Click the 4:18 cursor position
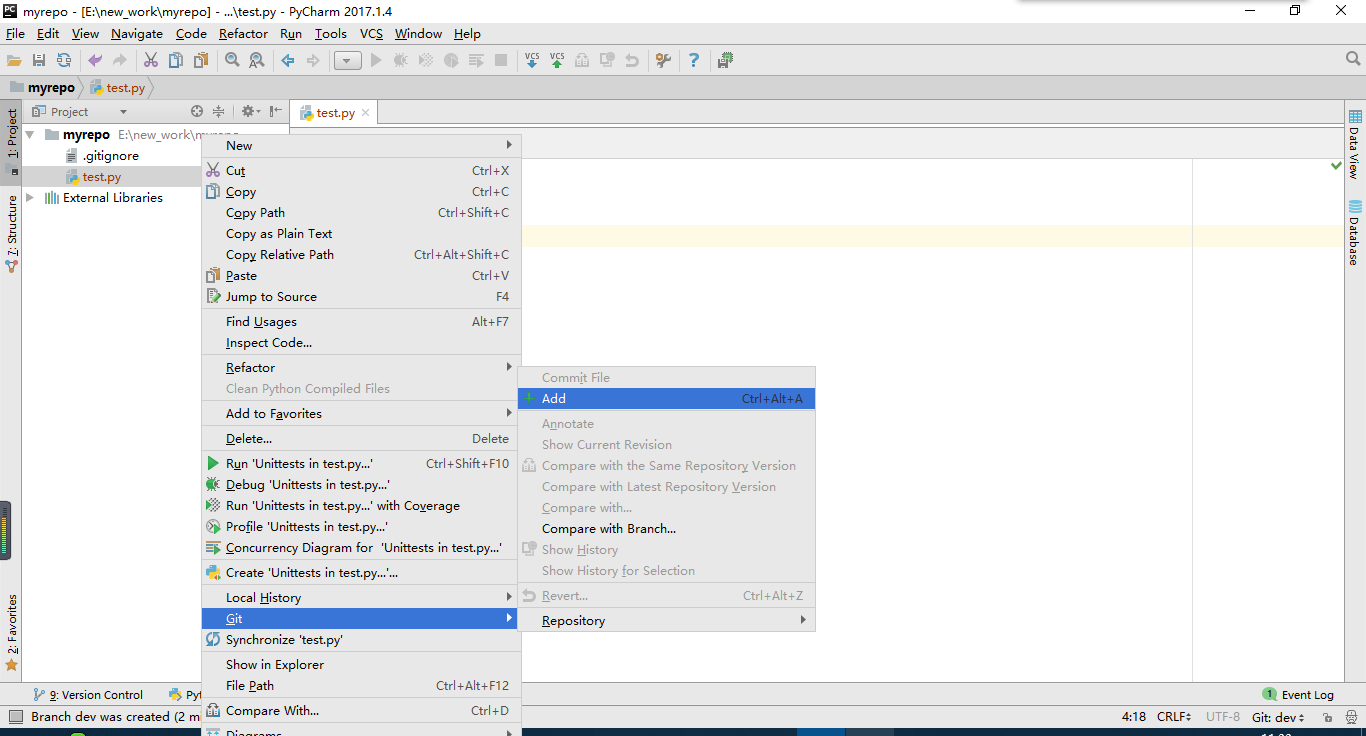 [1134, 717]
